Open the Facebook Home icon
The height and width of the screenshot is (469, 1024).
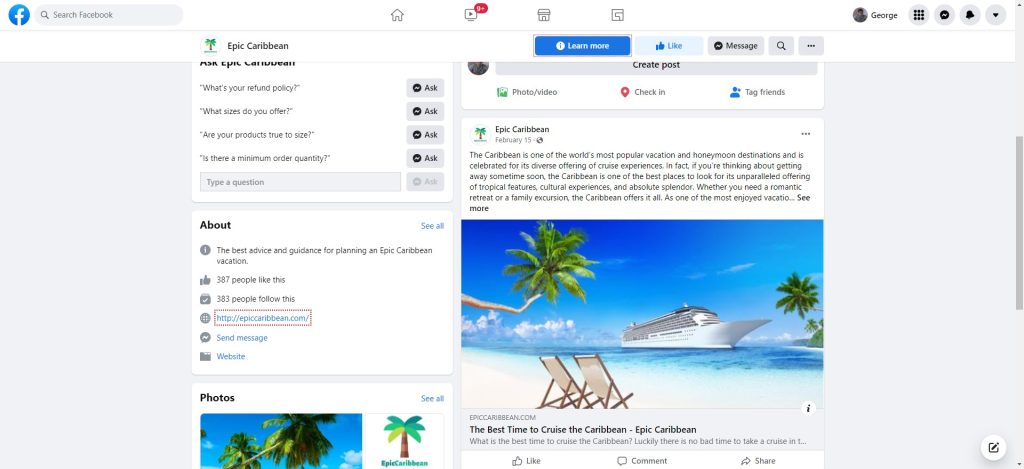397,15
